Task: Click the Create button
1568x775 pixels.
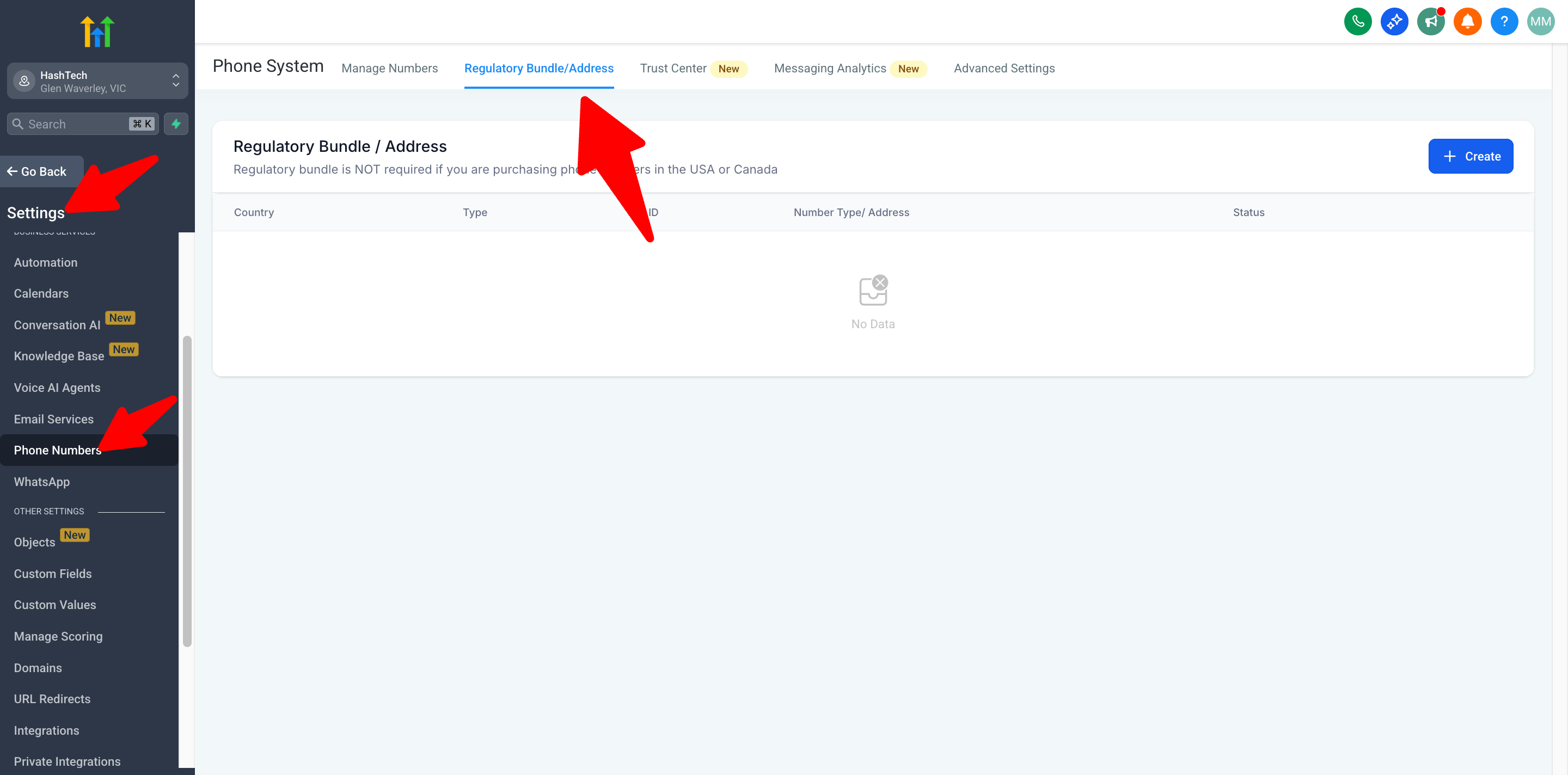Action: [x=1470, y=156]
